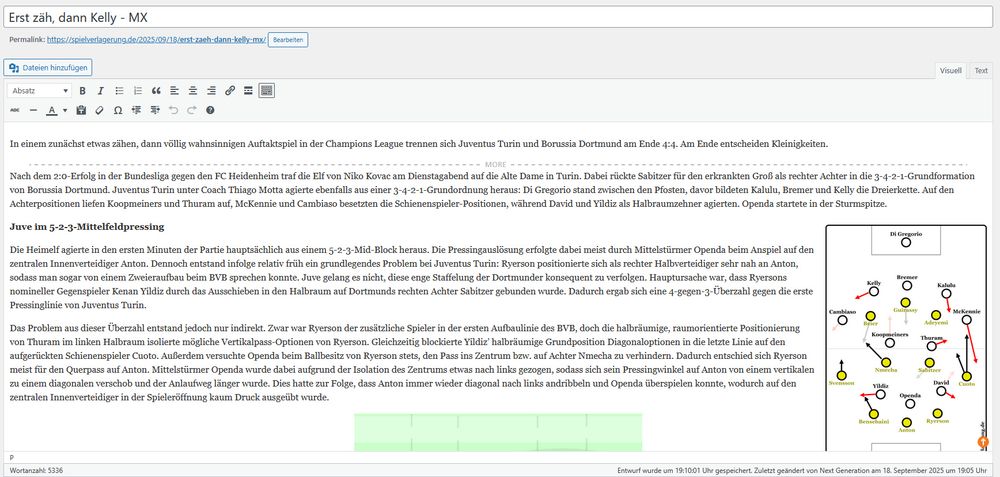Toggle italic formatting
Viewport: 1000px width, 477px height.
[100, 91]
